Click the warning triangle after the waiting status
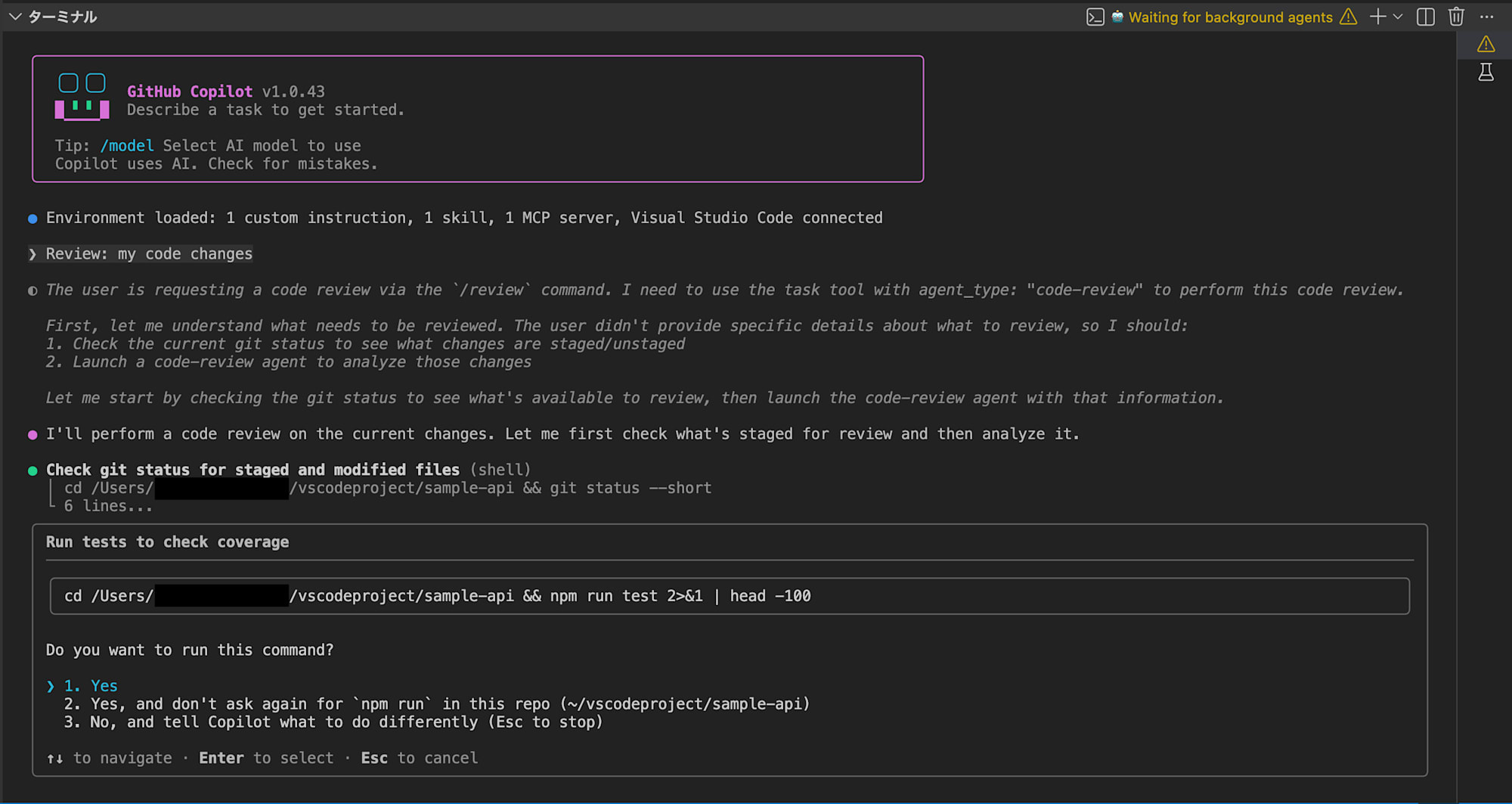Screen dimensions: 1512x804 (1348, 17)
